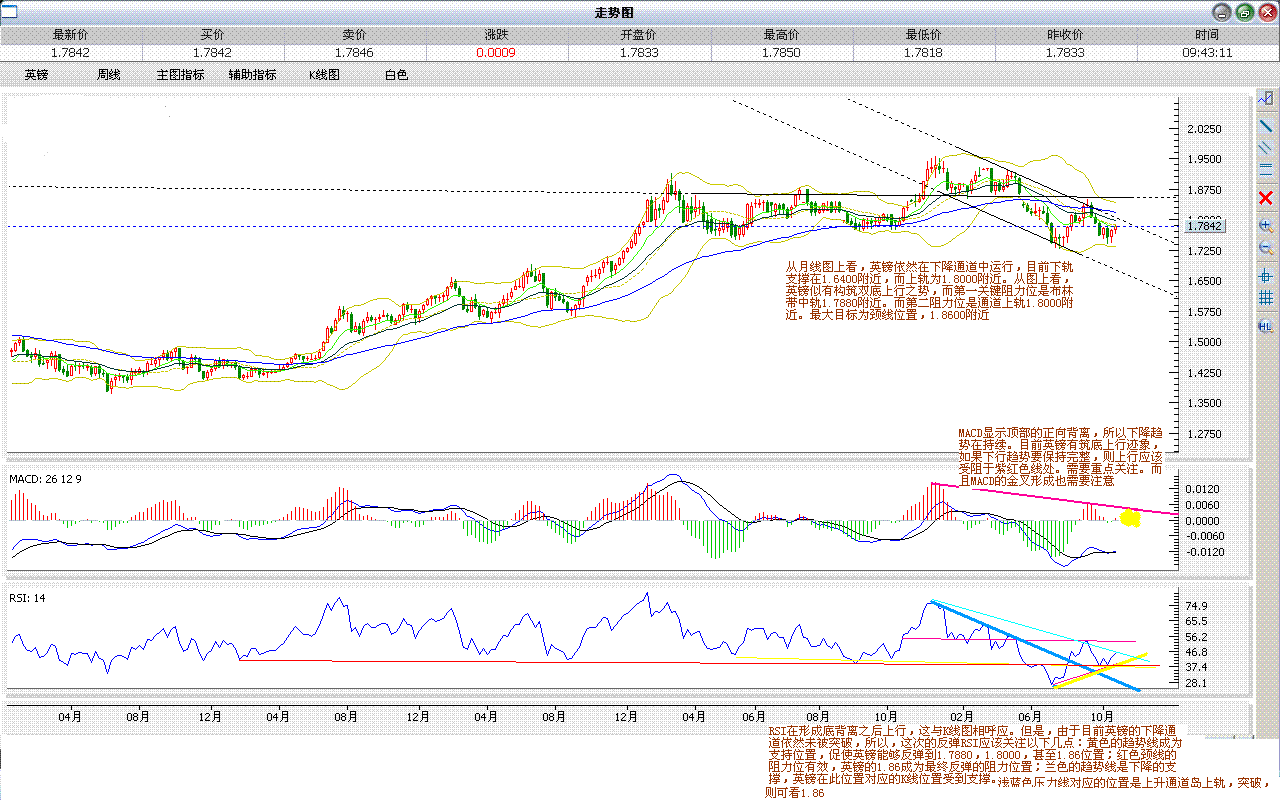
Task: Open the 主图指标 main indicator menu
Action: point(180,75)
